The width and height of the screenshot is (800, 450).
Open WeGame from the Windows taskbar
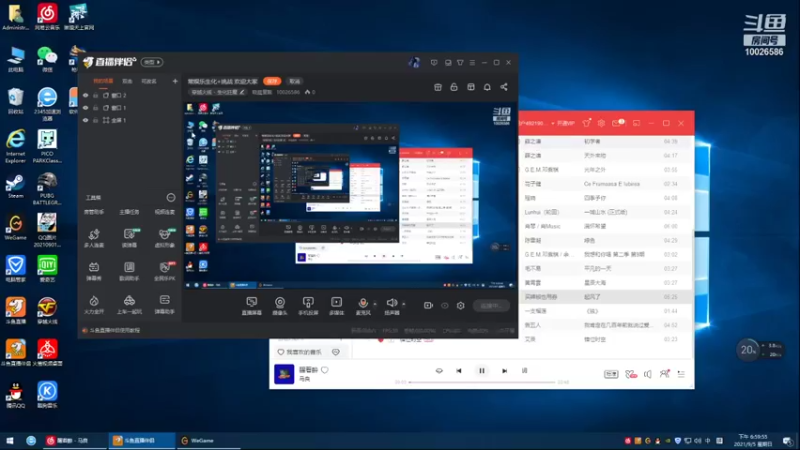(208, 440)
